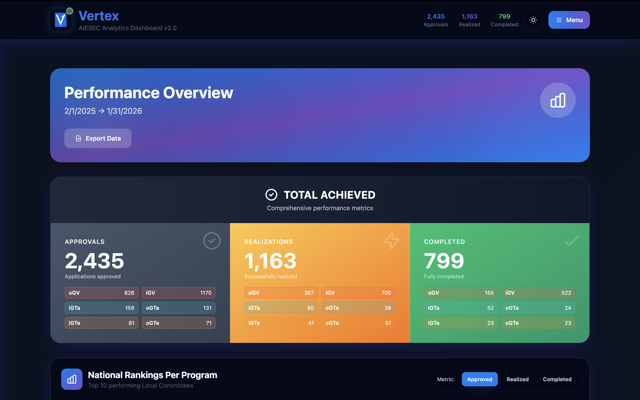Click the Top 10 performing Local Committees subtitle
The height and width of the screenshot is (400, 640).
pyautogui.click(x=140, y=386)
